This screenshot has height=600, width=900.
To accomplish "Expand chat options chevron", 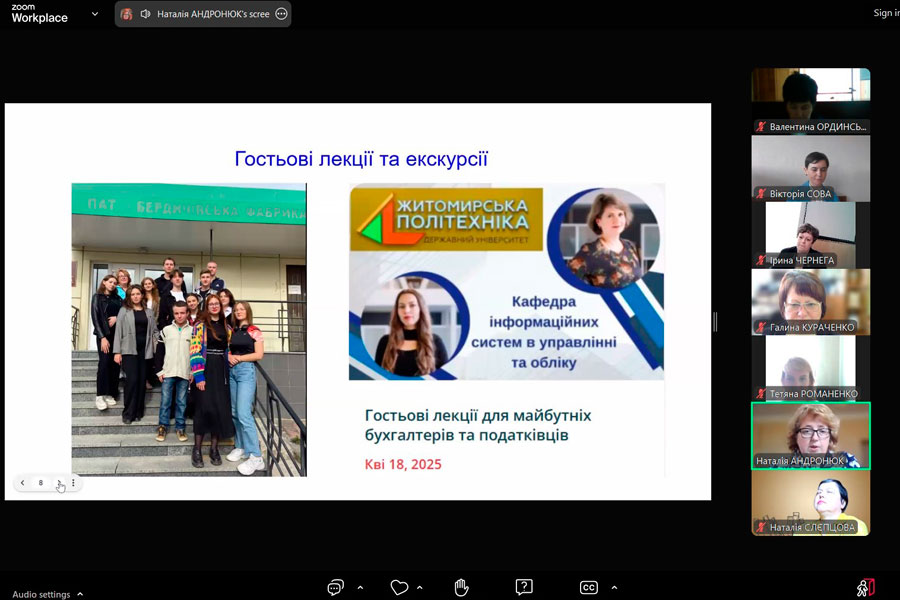I will [x=360, y=588].
